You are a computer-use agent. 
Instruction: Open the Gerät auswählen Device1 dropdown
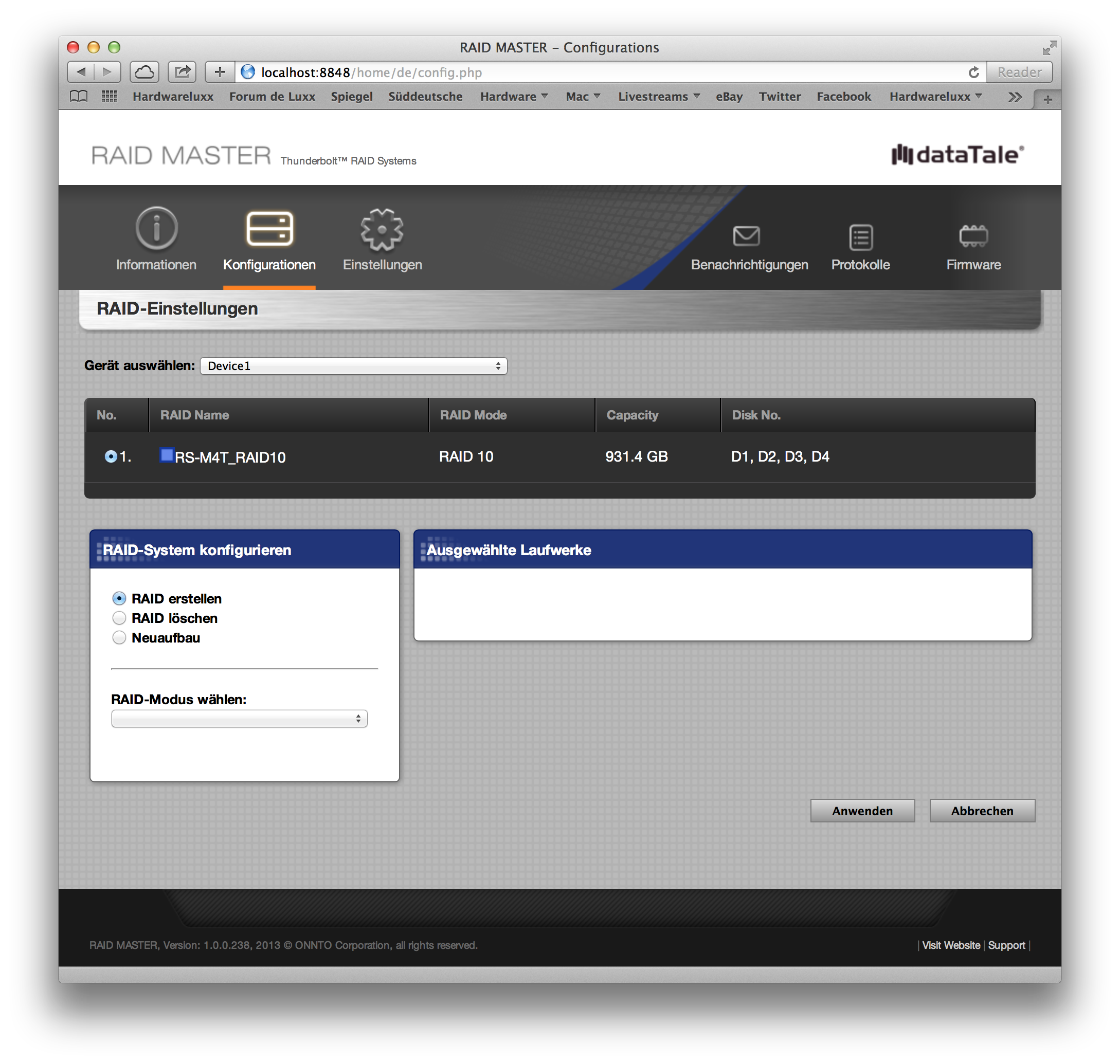353,366
